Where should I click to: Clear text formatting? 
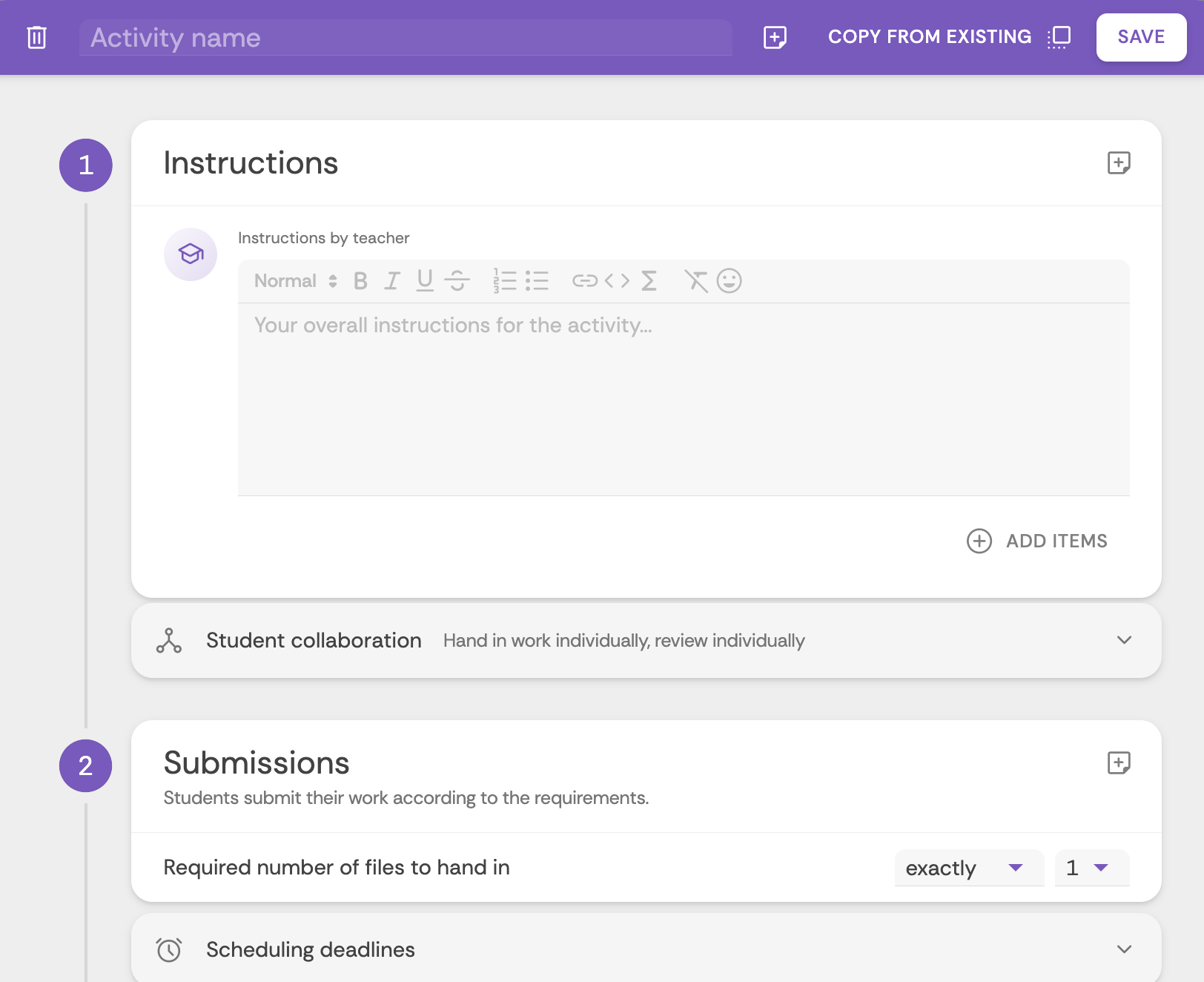click(695, 281)
